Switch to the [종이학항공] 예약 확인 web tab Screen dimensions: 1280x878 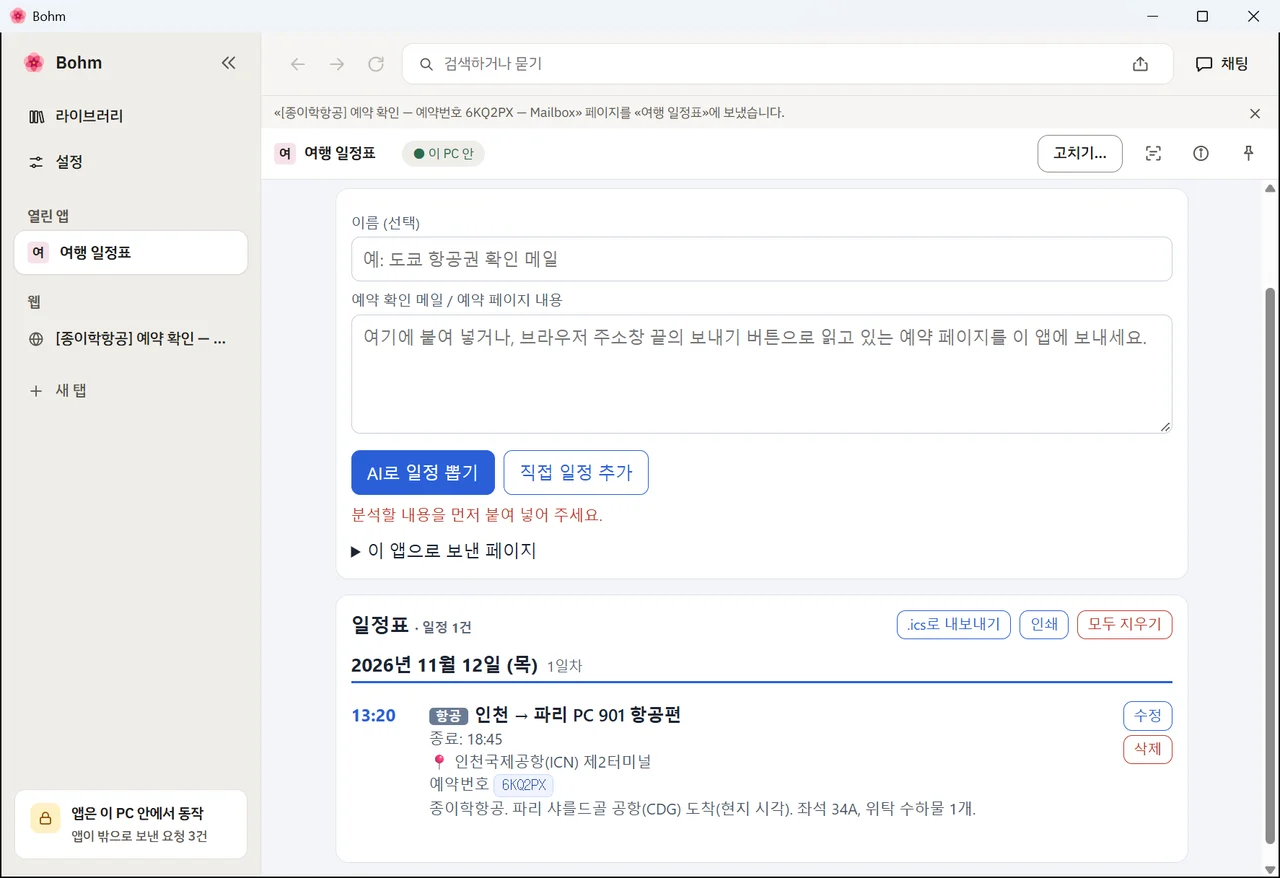pos(130,340)
